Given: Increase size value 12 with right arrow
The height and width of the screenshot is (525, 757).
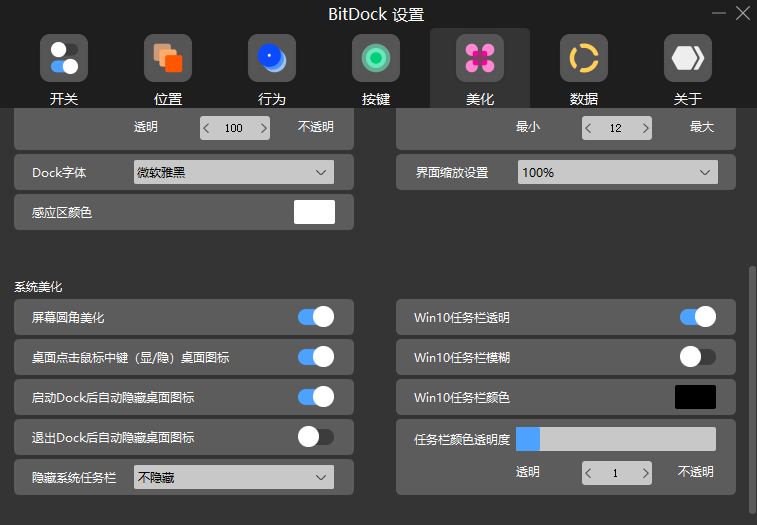Looking at the screenshot, I should tap(645, 128).
